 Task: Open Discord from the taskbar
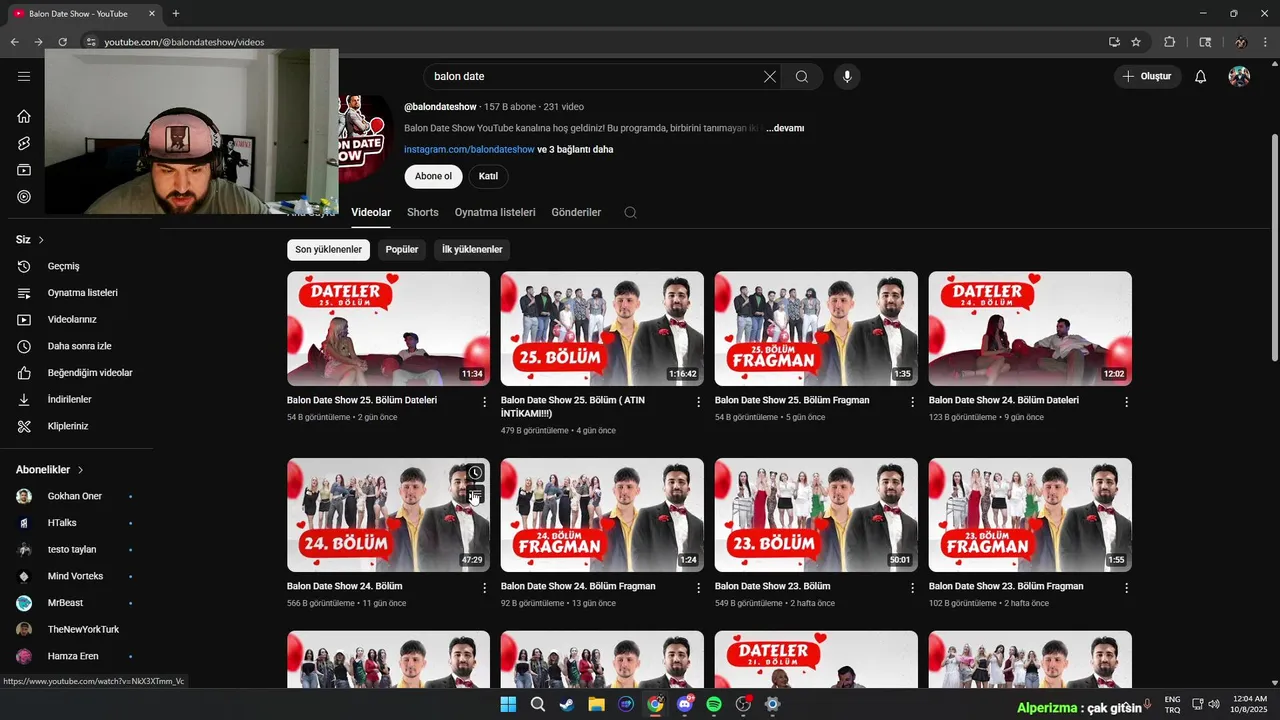click(x=685, y=704)
